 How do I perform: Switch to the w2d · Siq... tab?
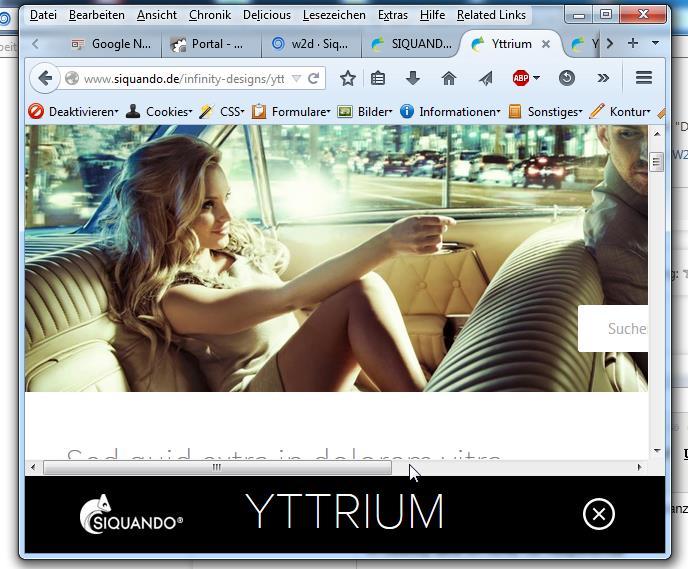click(x=311, y=44)
